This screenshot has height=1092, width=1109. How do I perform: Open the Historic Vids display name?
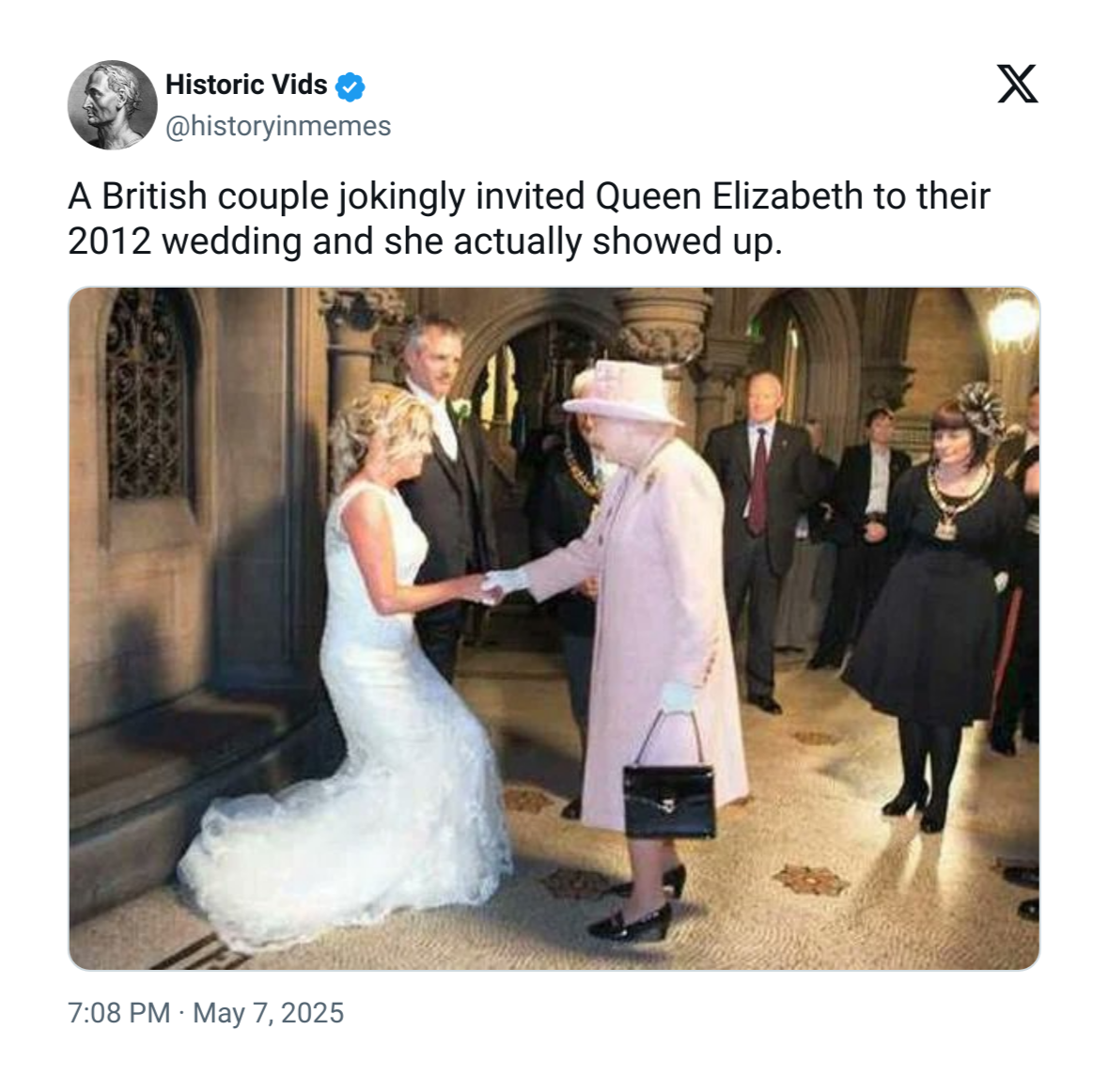click(246, 85)
